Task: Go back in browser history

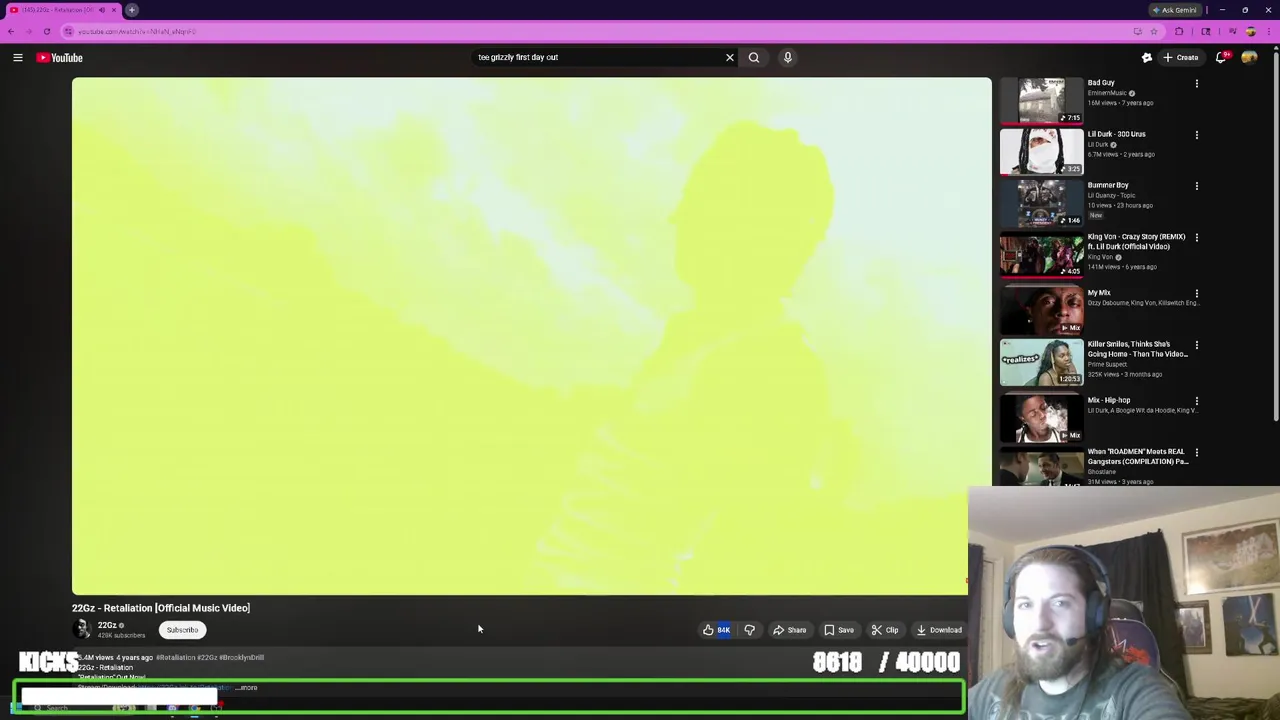Action: (11, 32)
